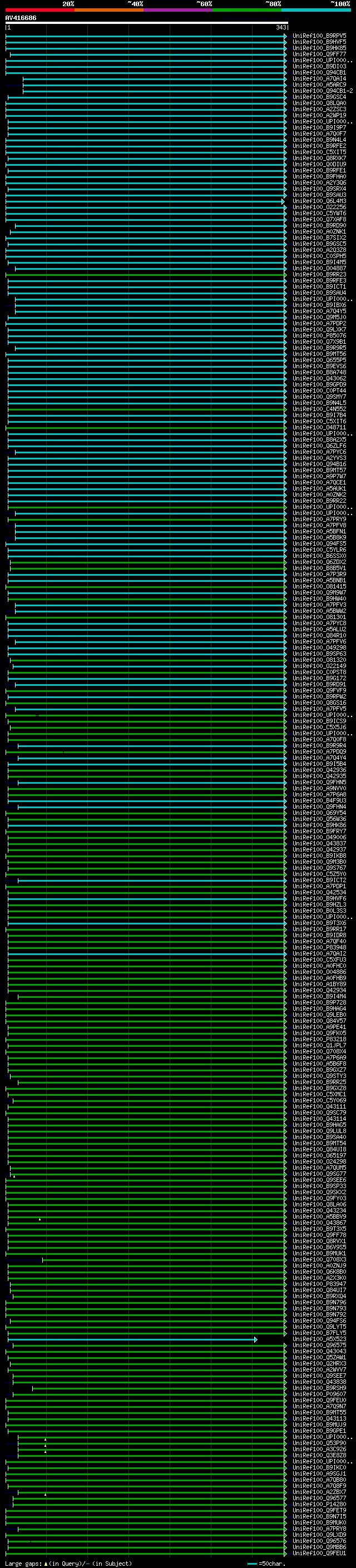Click hit label UniRef100_B9HVF6

point(319,898)
